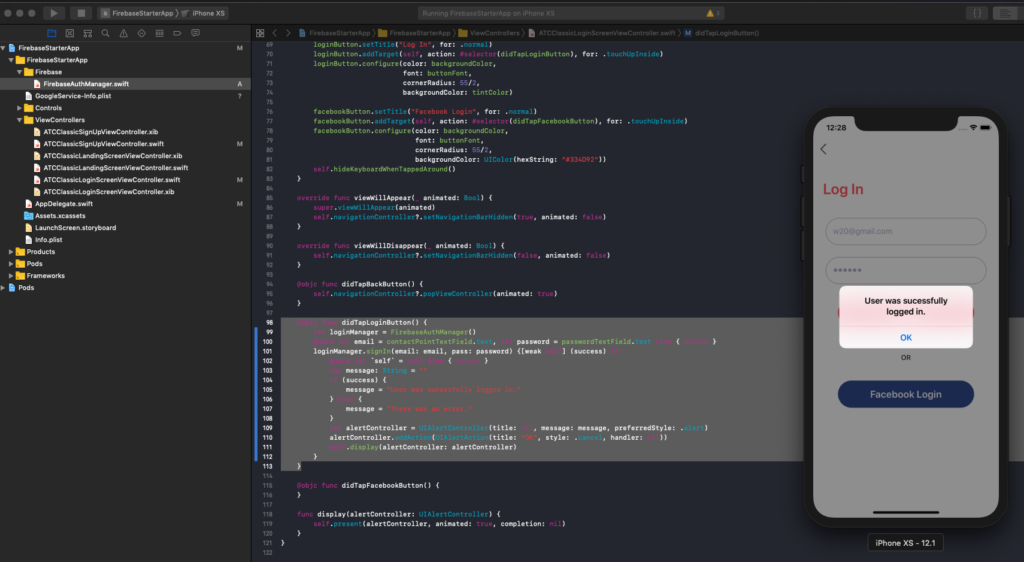Expand the Frameworks group
Screen dimensions: 1024x562
[11, 276]
